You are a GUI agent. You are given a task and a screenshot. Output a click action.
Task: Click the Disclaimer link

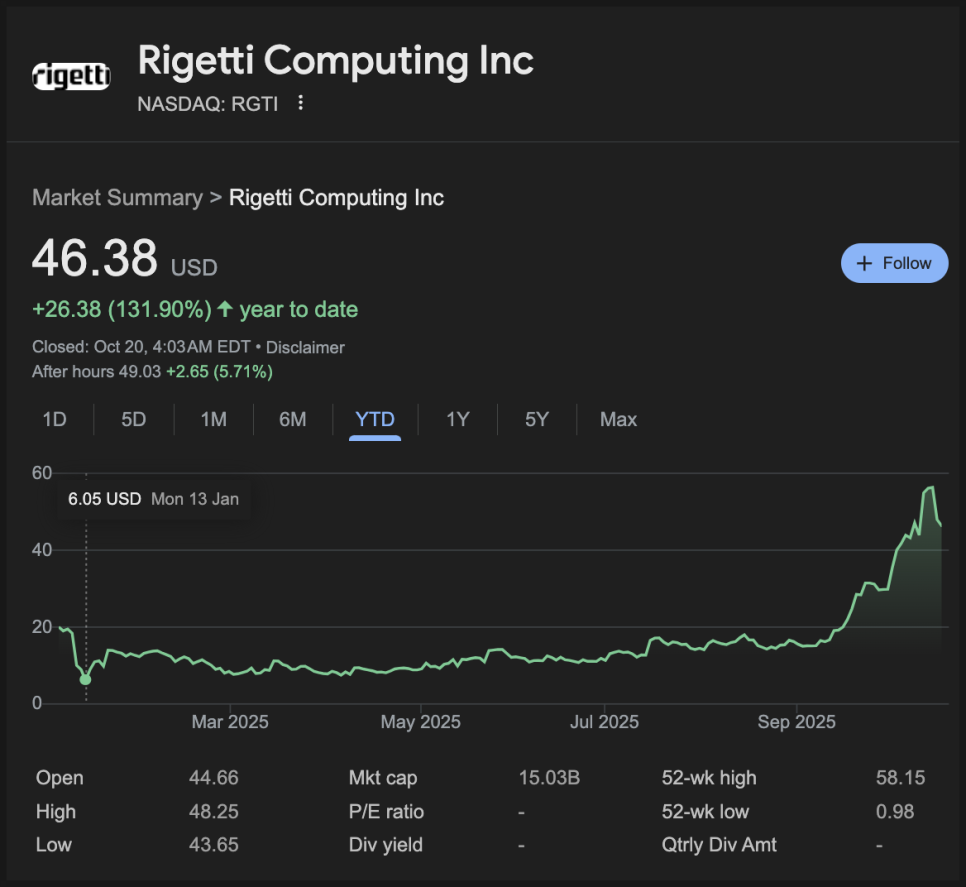click(305, 348)
